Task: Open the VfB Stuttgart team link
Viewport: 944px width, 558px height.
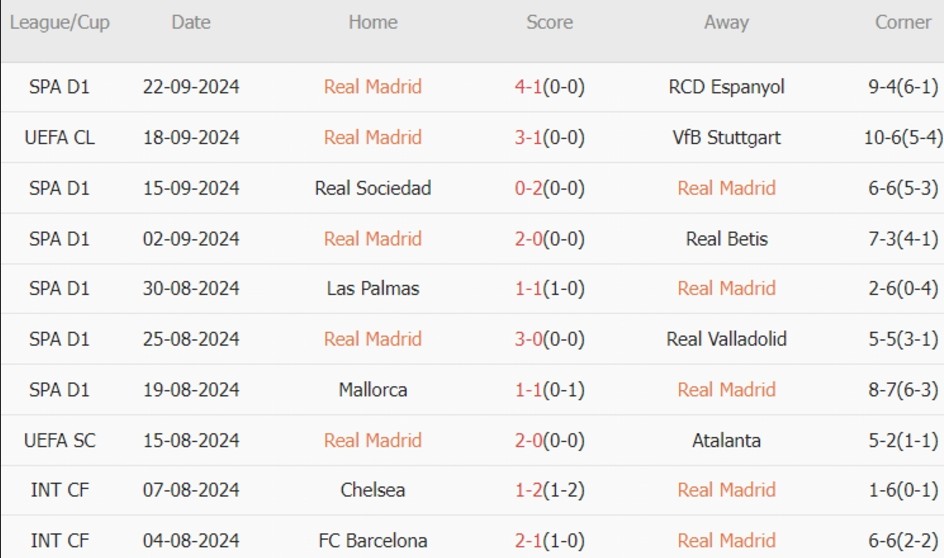Action: point(726,137)
